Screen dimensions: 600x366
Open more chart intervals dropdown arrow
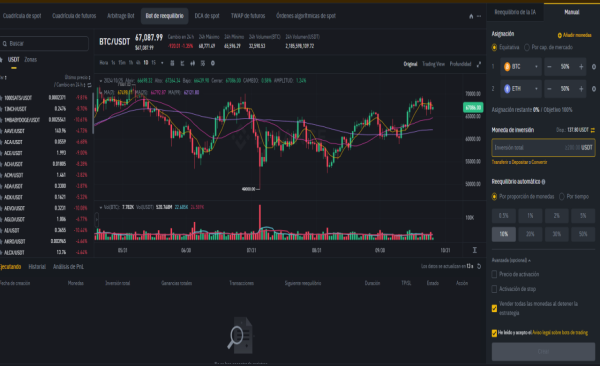pyautogui.click(x=162, y=63)
